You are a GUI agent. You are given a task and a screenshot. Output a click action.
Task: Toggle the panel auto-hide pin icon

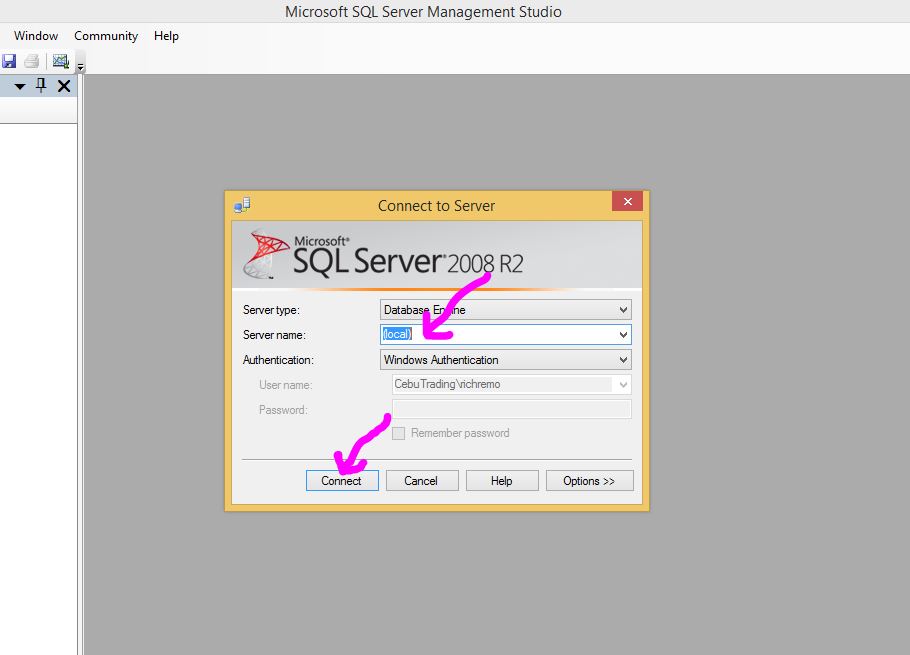click(41, 86)
